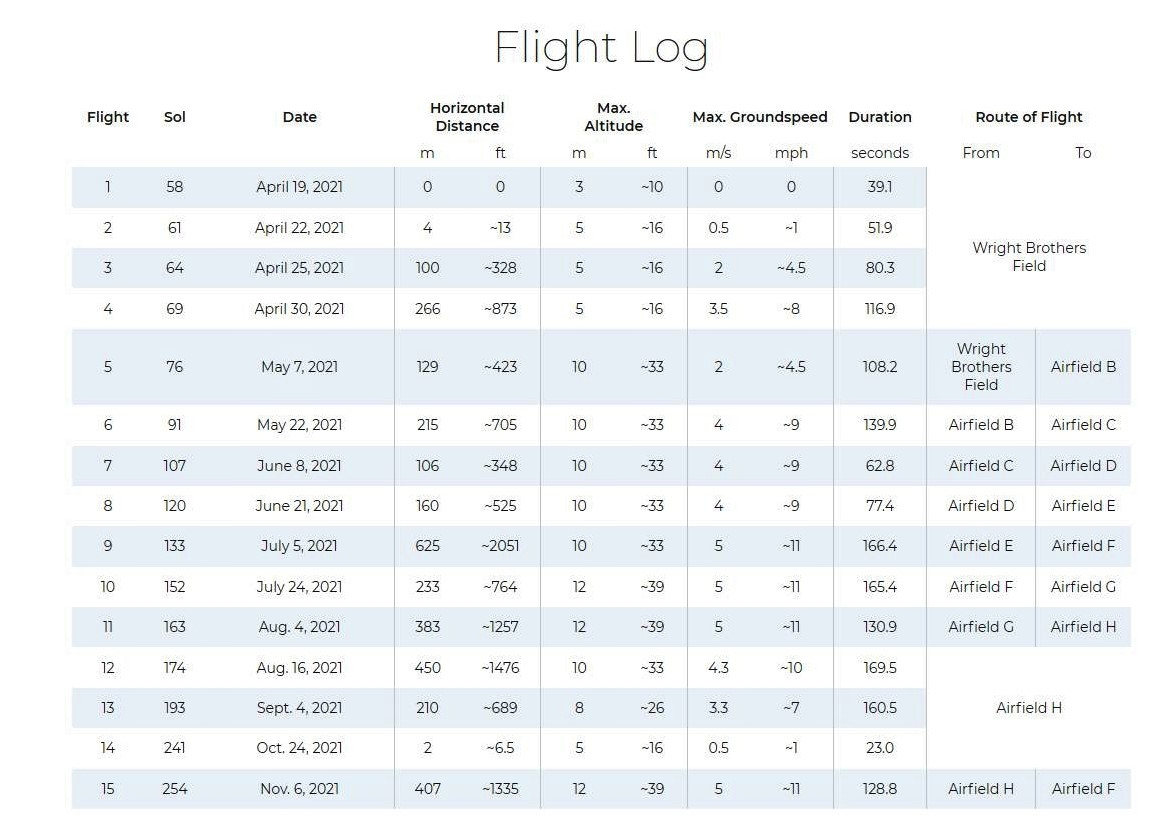Click the From sub-header under Route

[981, 153]
